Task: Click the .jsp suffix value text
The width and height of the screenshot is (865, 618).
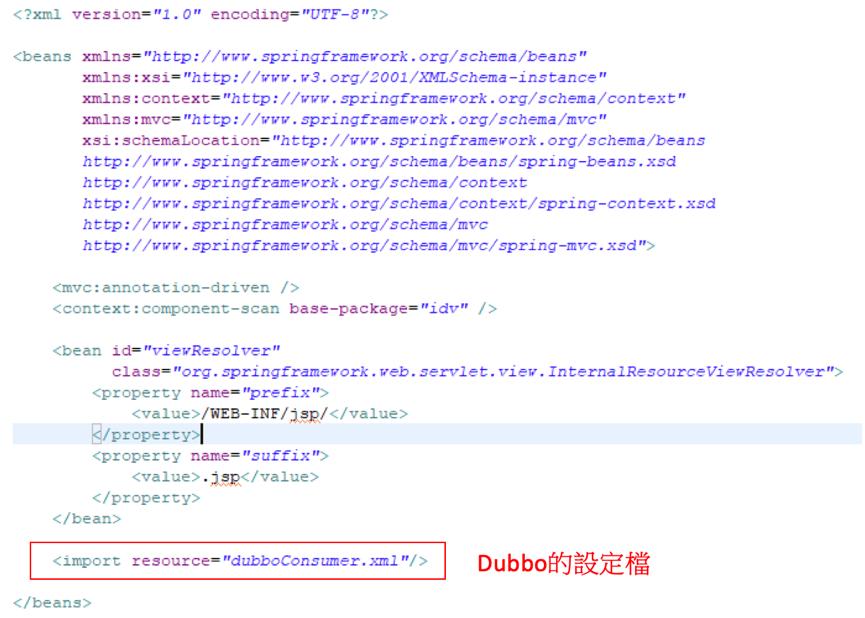Action: [221, 477]
